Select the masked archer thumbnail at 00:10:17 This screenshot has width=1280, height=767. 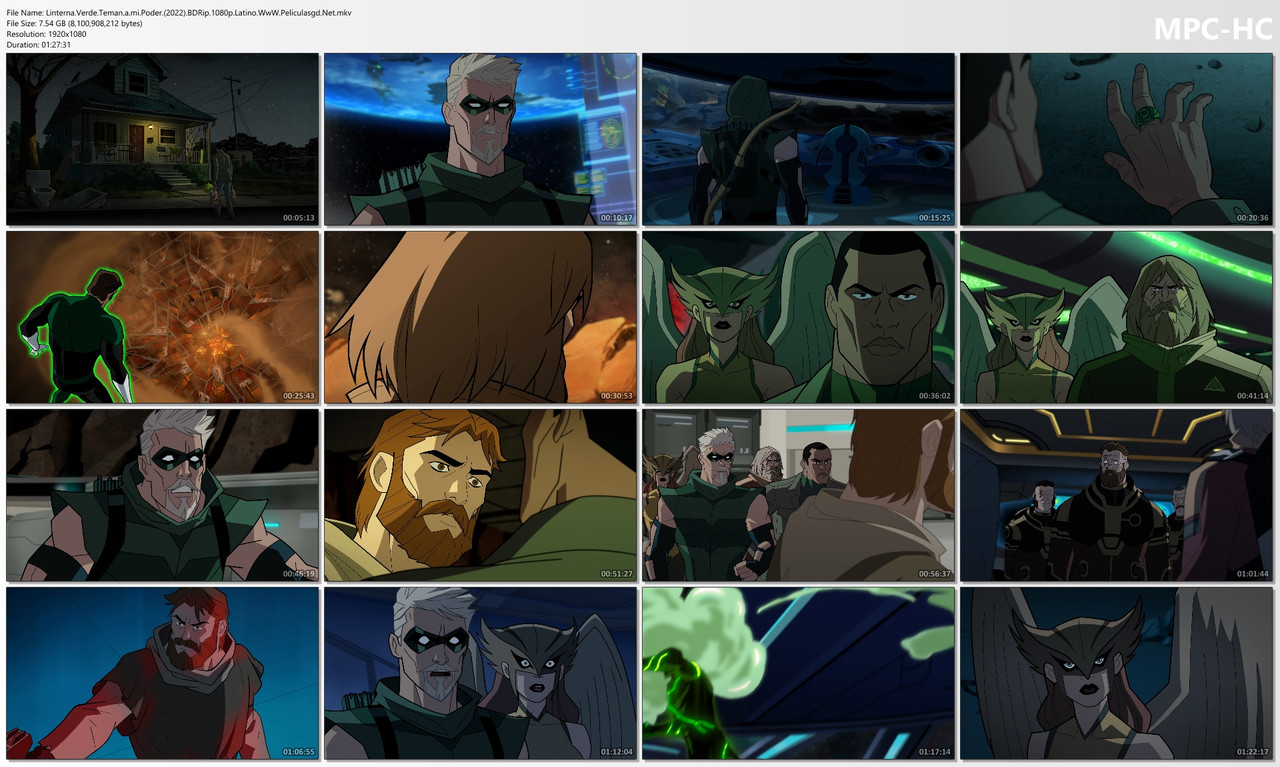pyautogui.click(x=480, y=139)
